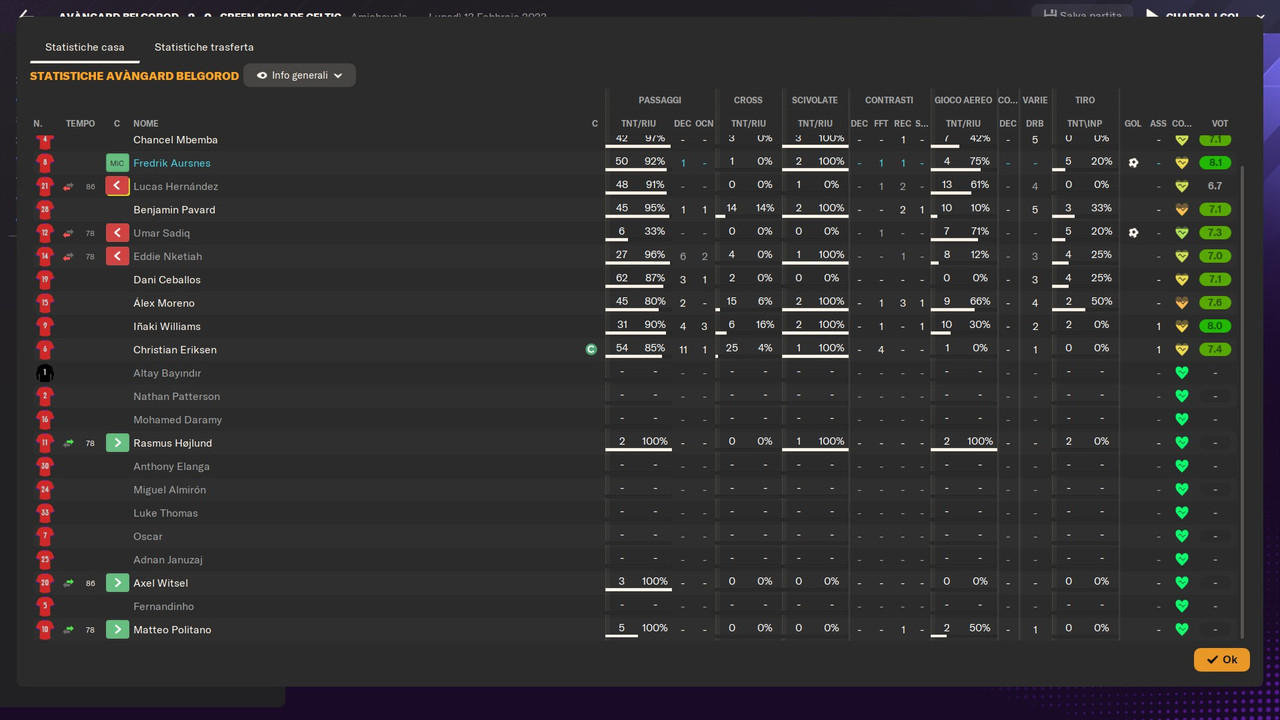
Task: Open Fredrik Aursnes player link
Action: (171, 163)
